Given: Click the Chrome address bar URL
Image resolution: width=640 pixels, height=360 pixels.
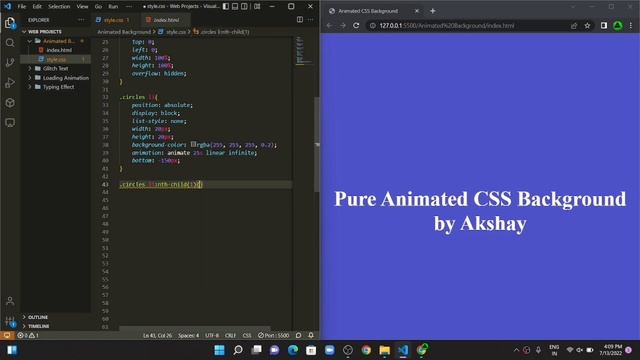Looking at the screenshot, I should point(447,25).
